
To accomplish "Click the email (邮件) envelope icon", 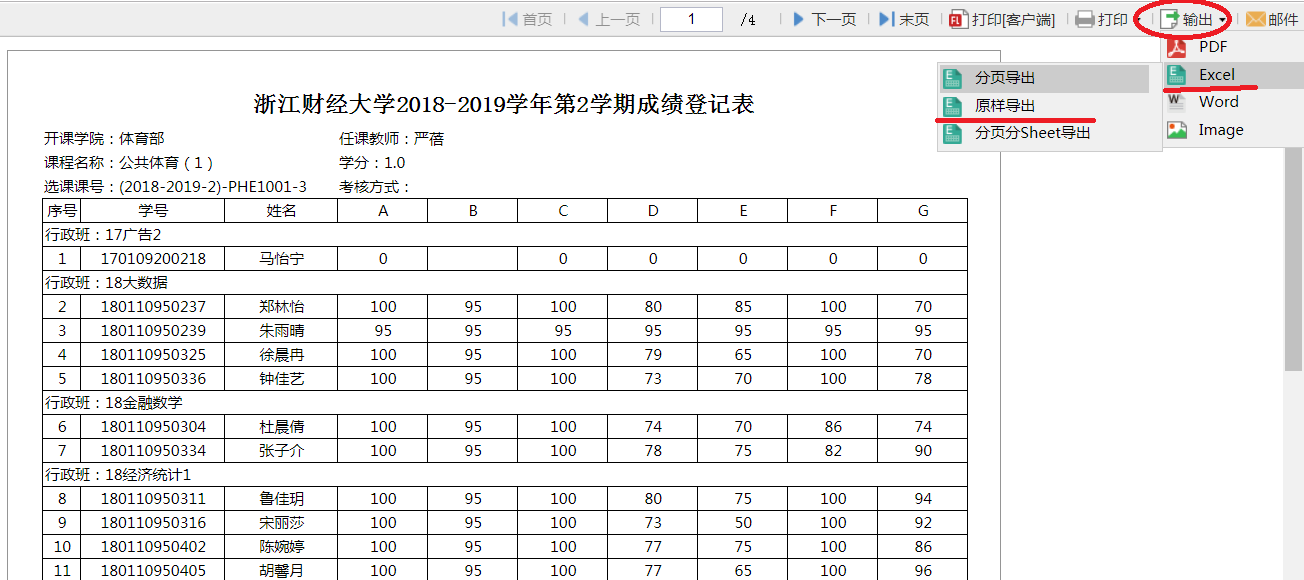I will click(1255, 19).
